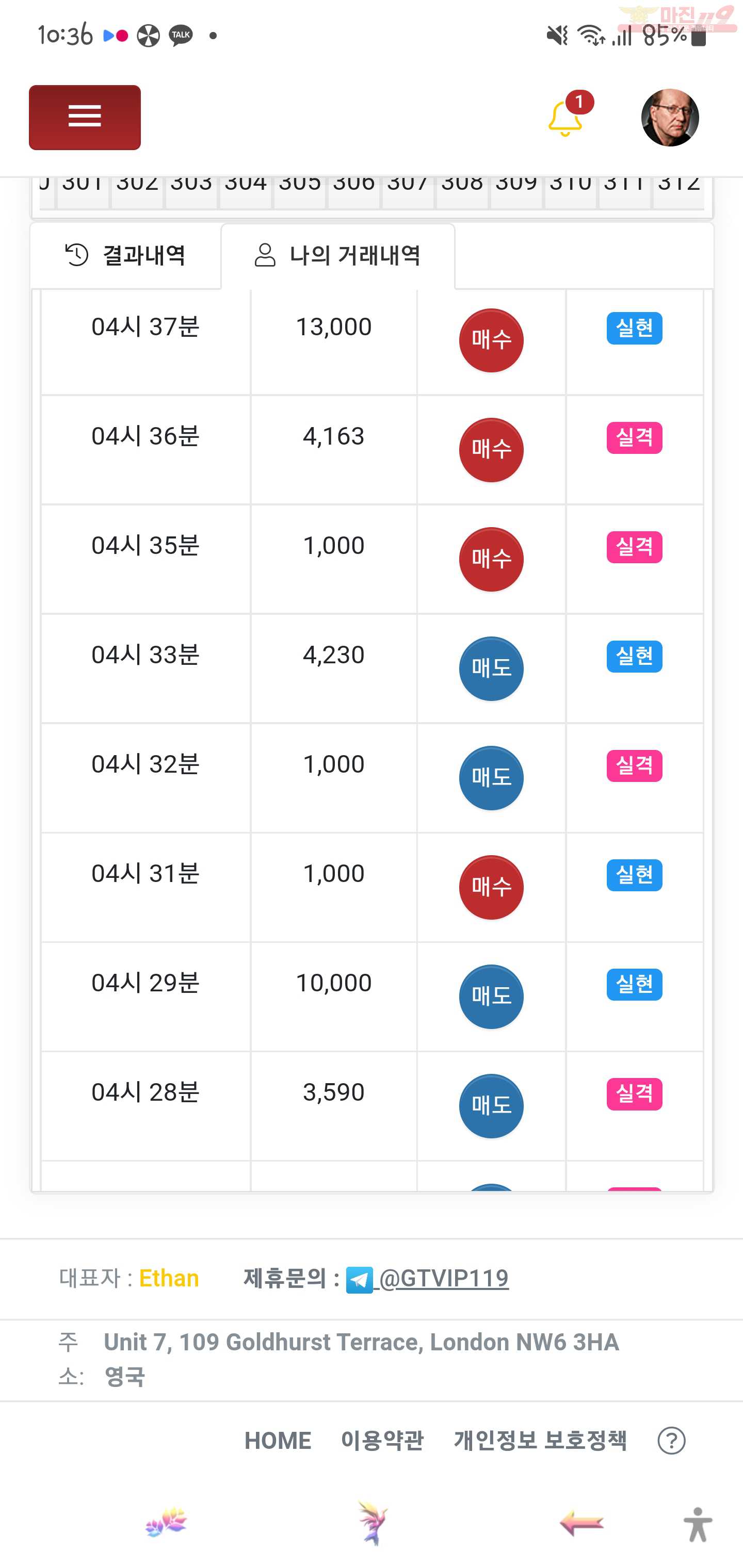Tap the back arrow icon in bottom bar
The image size is (743, 1568).
click(581, 1524)
